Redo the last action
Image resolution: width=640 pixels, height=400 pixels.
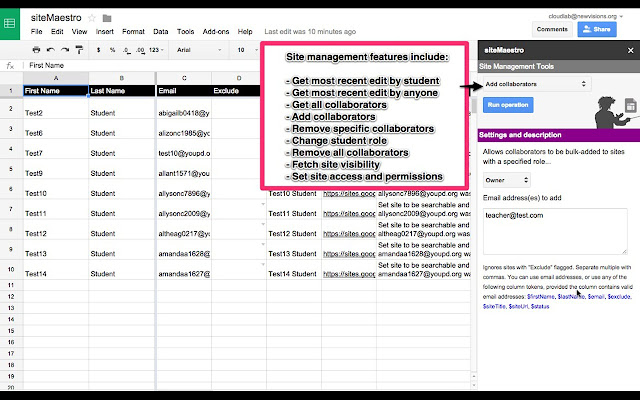click(65, 50)
